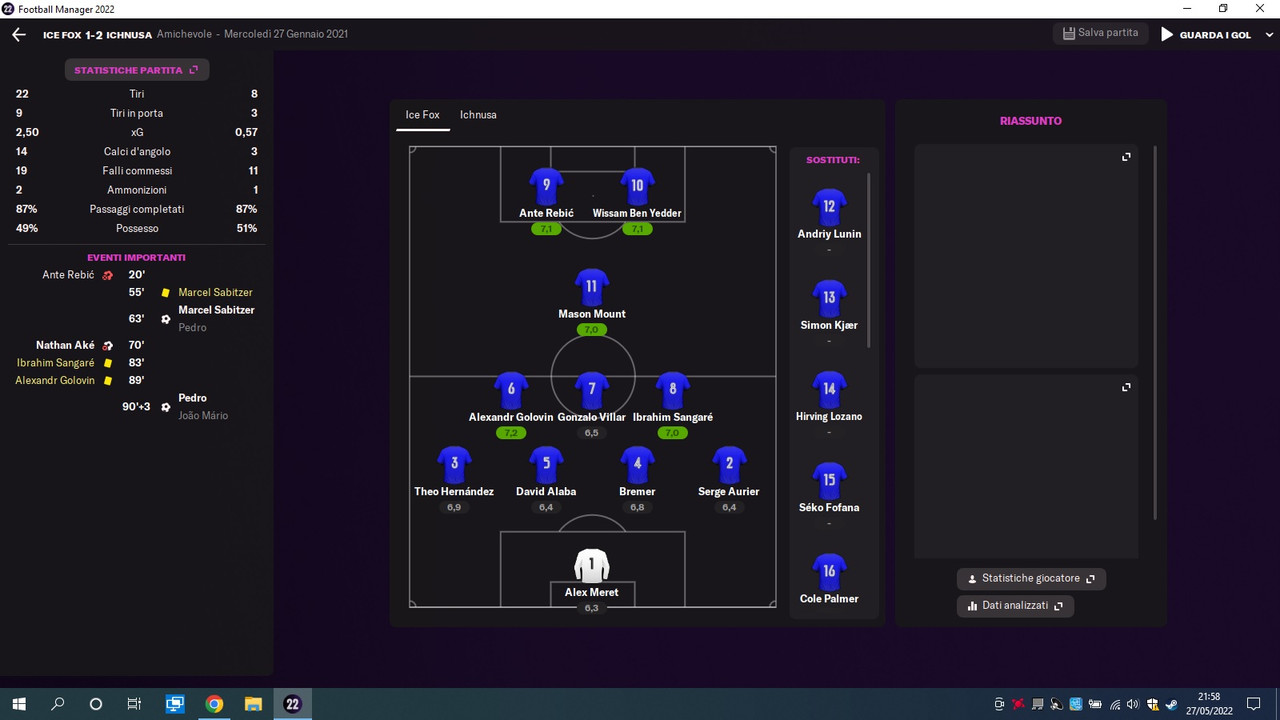This screenshot has width=1280, height=720.
Task: Open Windows search in taskbar
Action: tap(58, 704)
